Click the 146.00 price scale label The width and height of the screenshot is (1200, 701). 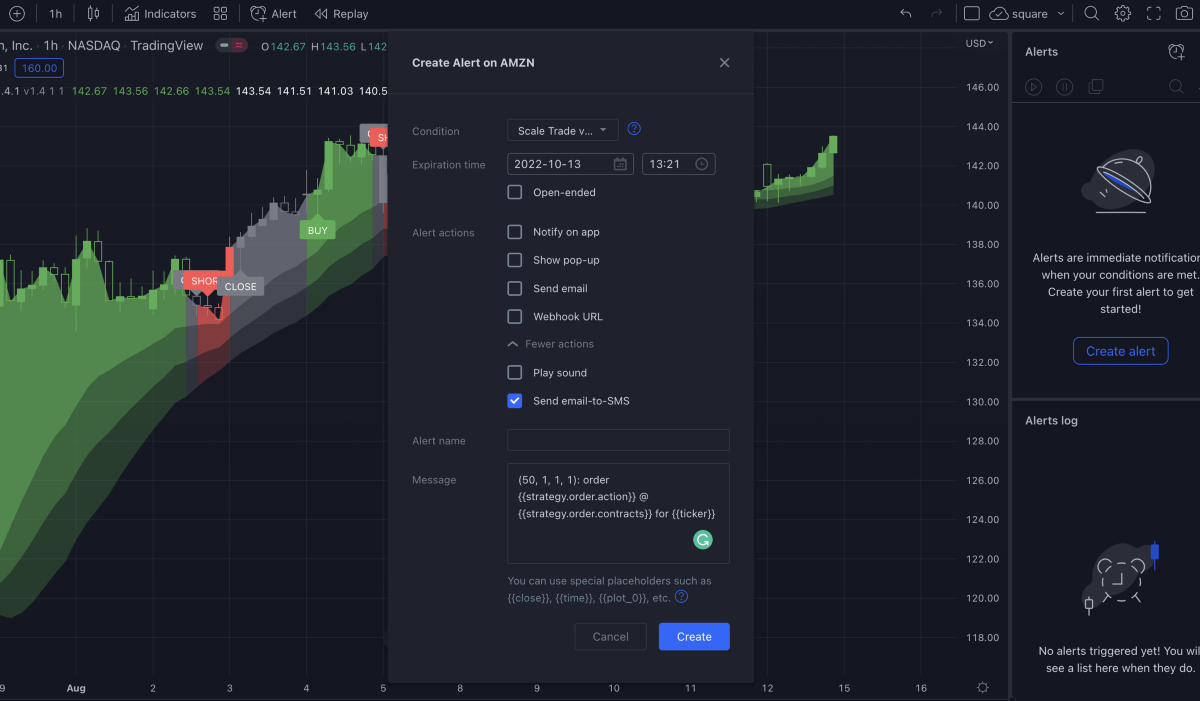pyautogui.click(x=984, y=87)
